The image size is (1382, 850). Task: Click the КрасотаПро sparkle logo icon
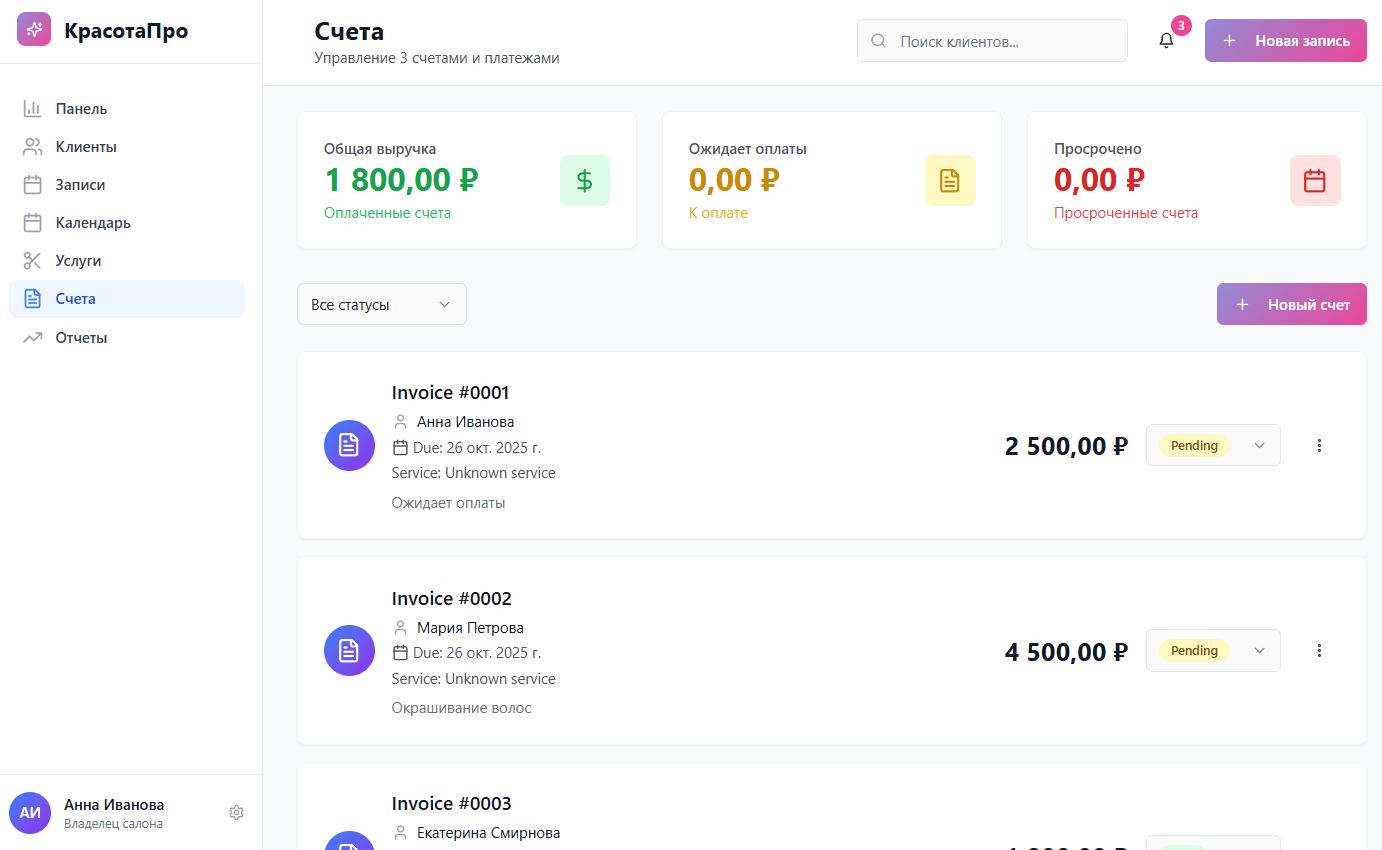[x=34, y=30]
